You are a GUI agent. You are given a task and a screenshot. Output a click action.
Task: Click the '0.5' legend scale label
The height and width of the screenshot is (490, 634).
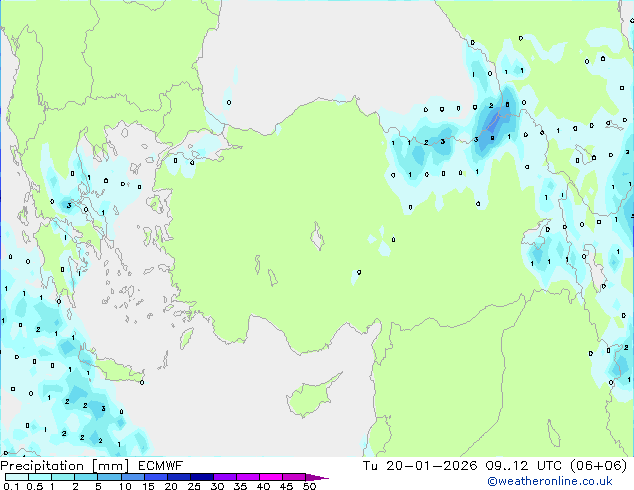[35, 486]
